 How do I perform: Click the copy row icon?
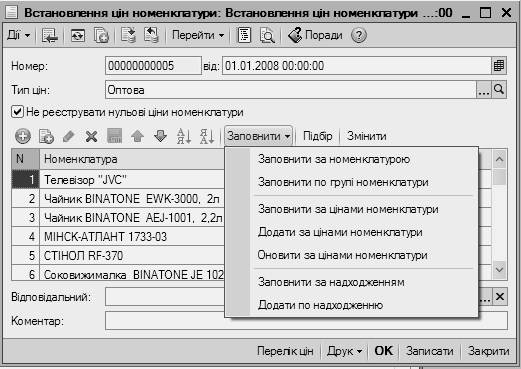(46, 136)
